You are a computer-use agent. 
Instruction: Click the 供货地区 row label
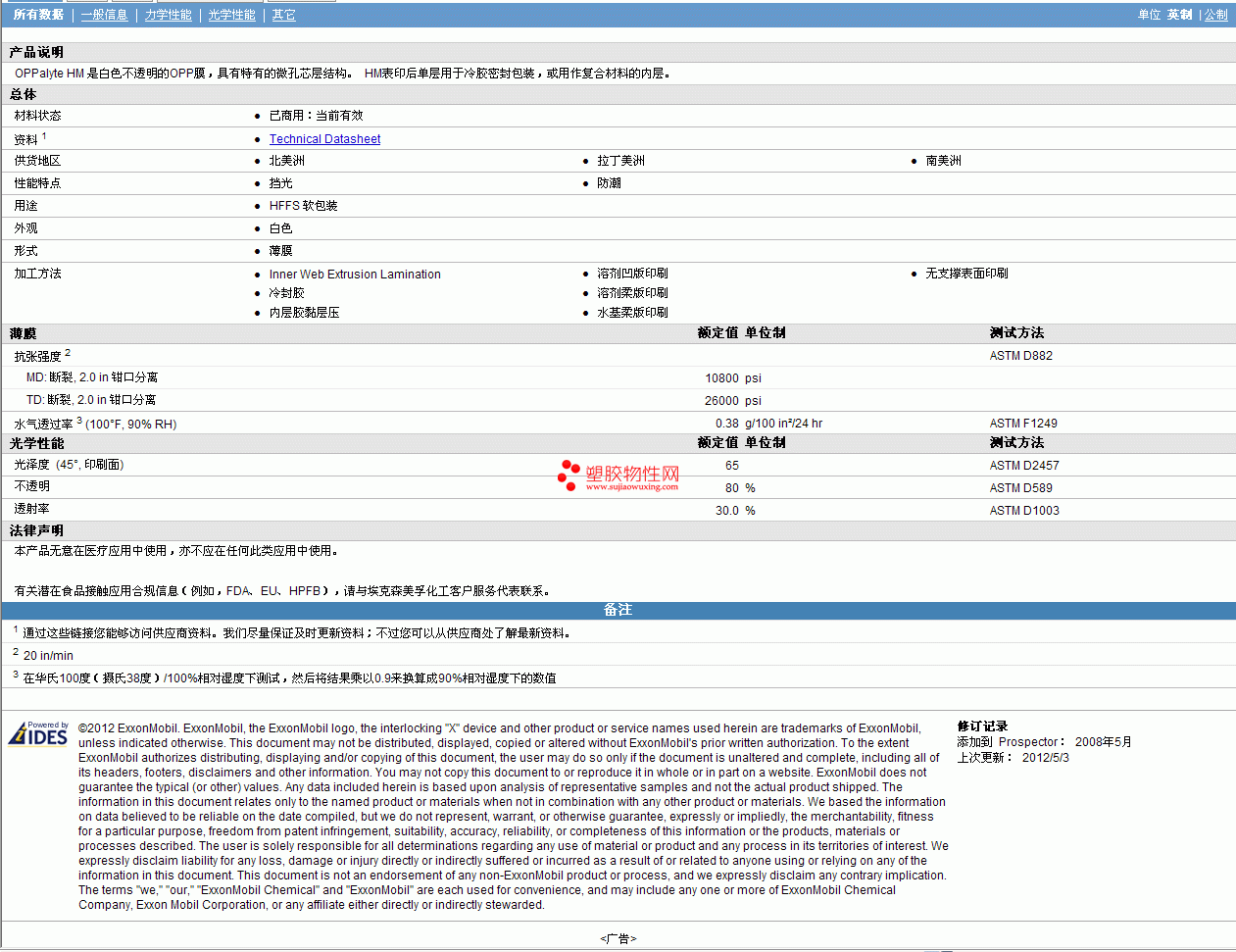point(37,161)
